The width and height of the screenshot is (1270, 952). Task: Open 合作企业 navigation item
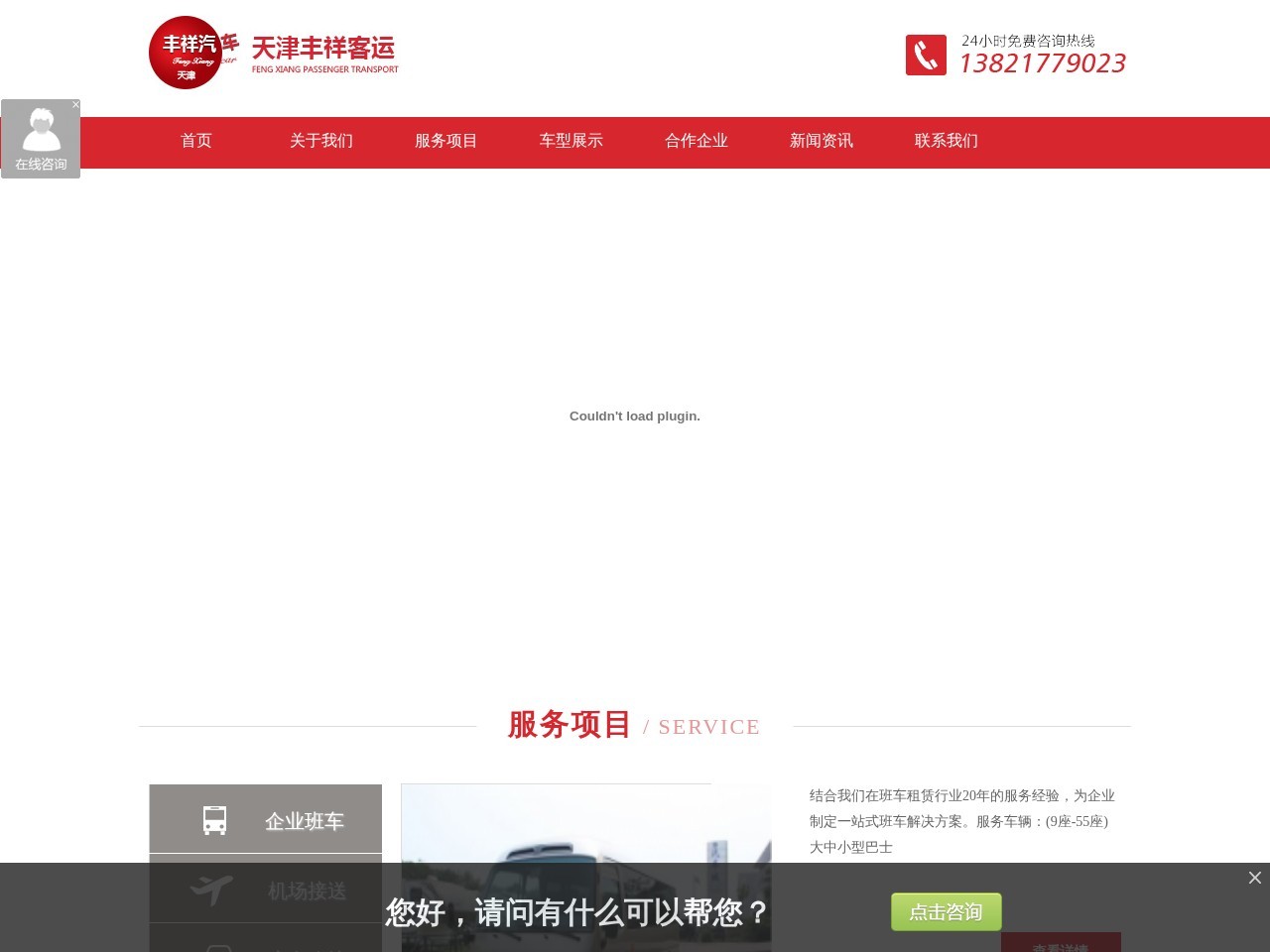pos(697,141)
